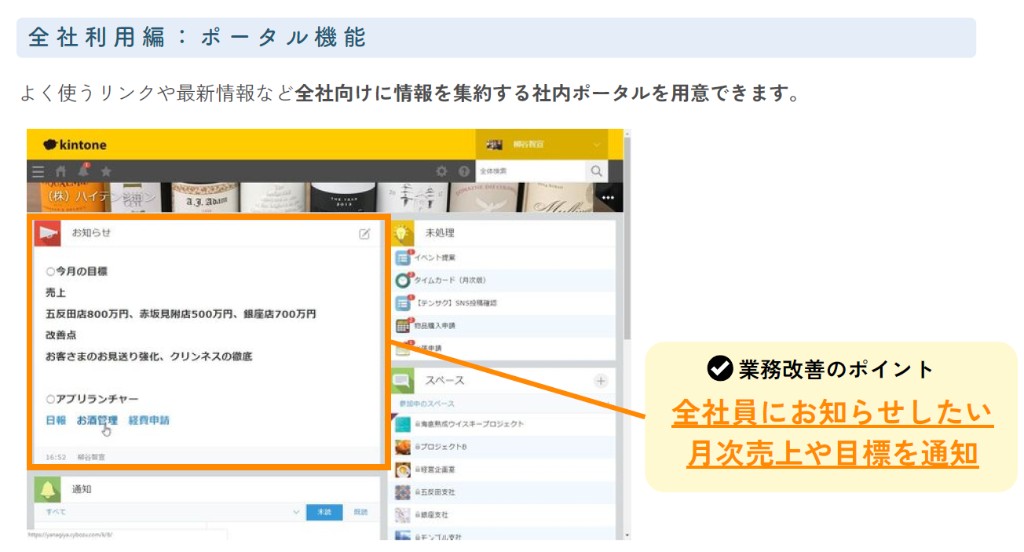The height and width of the screenshot is (552, 1024).
Task: Go to the kintone home icon
Action: tap(61, 172)
